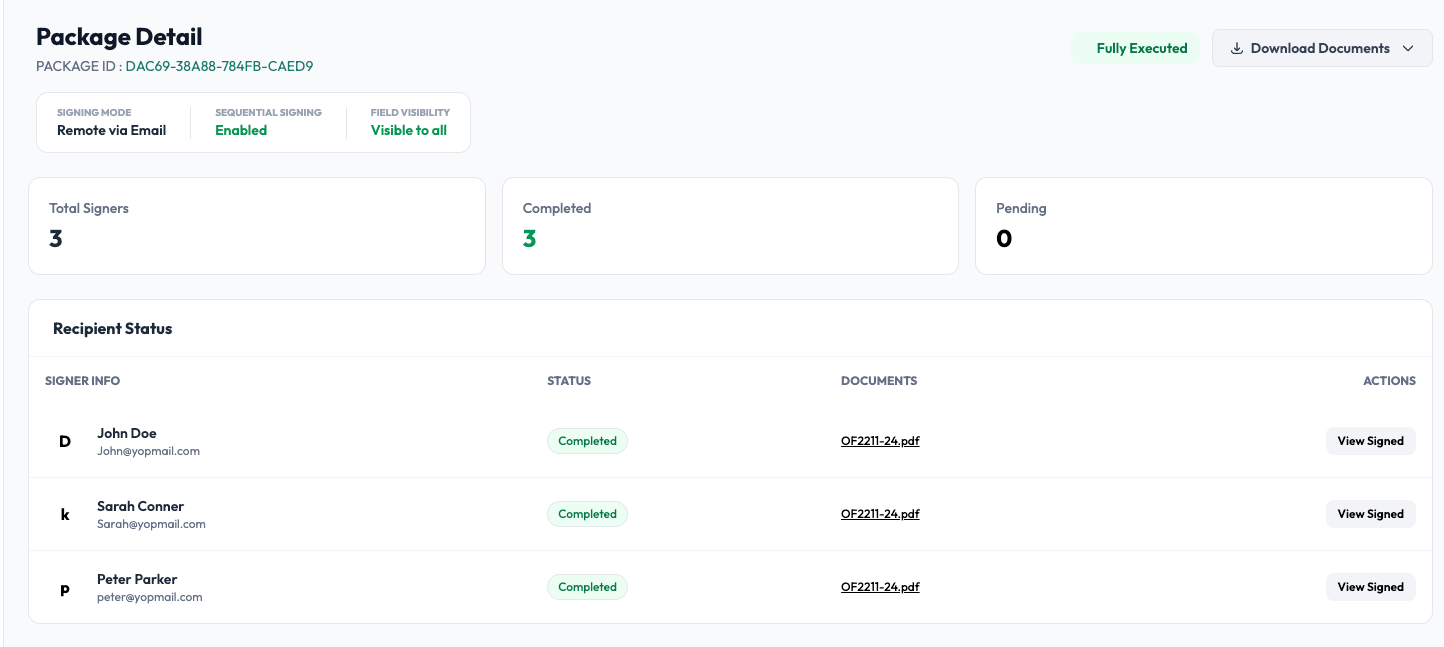
Task: Click Completed status badge for Peter Parker
Action: click(x=587, y=587)
